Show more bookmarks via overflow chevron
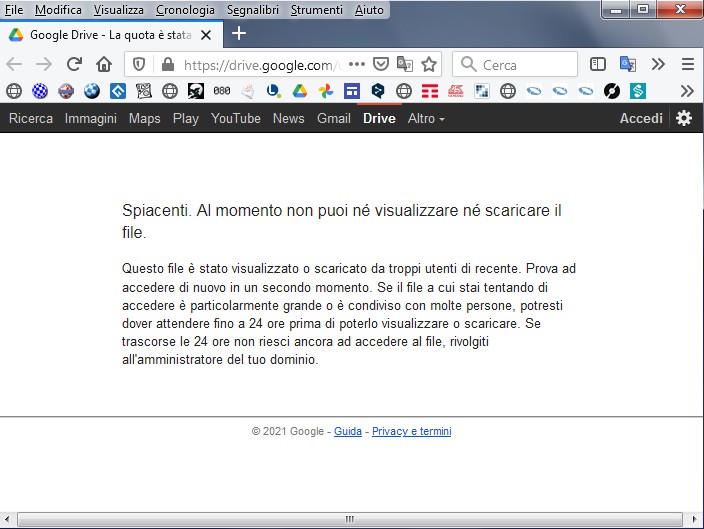The width and height of the screenshot is (704, 529). coord(687,91)
